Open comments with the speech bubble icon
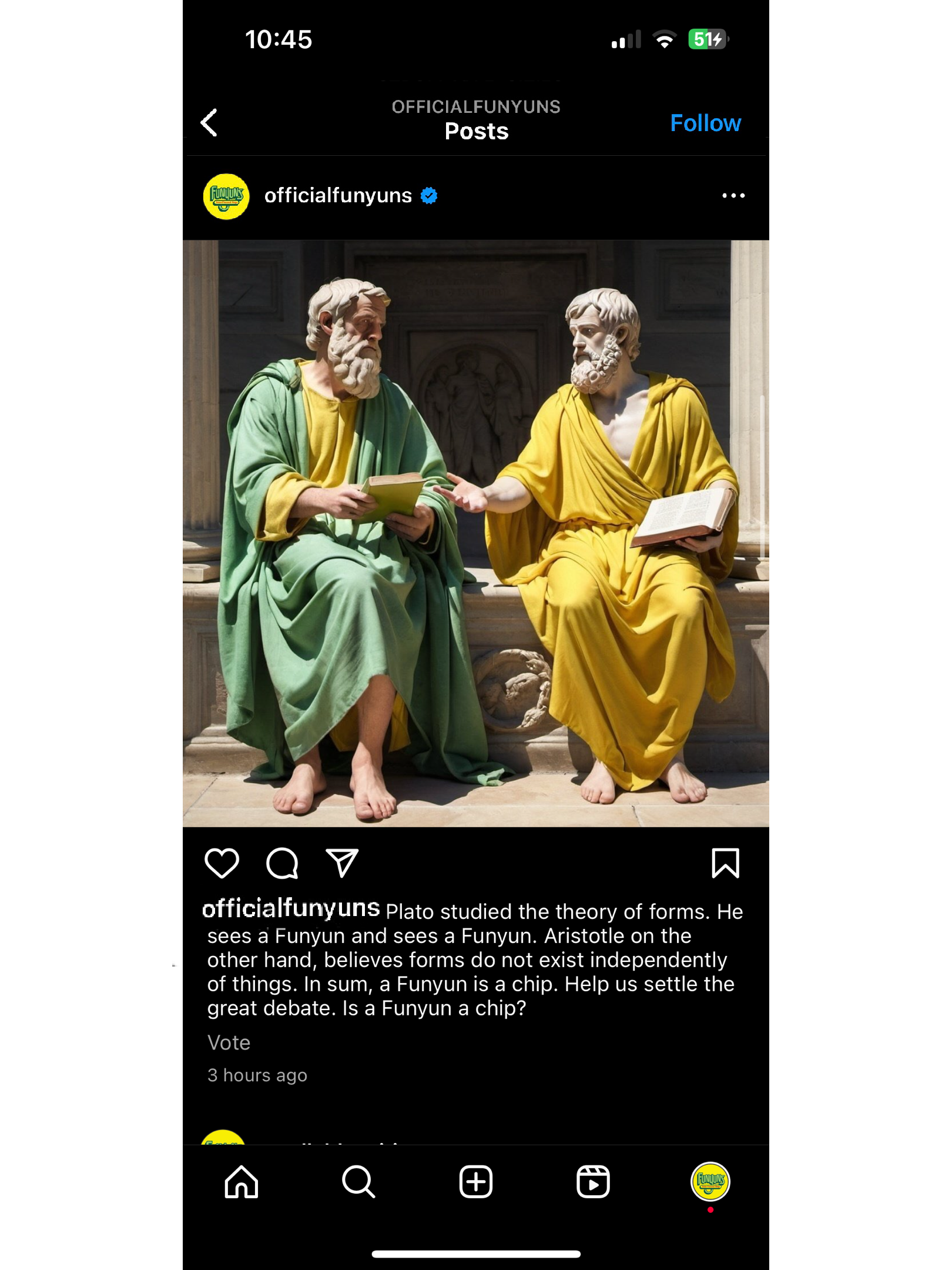952x1270 pixels. (x=282, y=863)
